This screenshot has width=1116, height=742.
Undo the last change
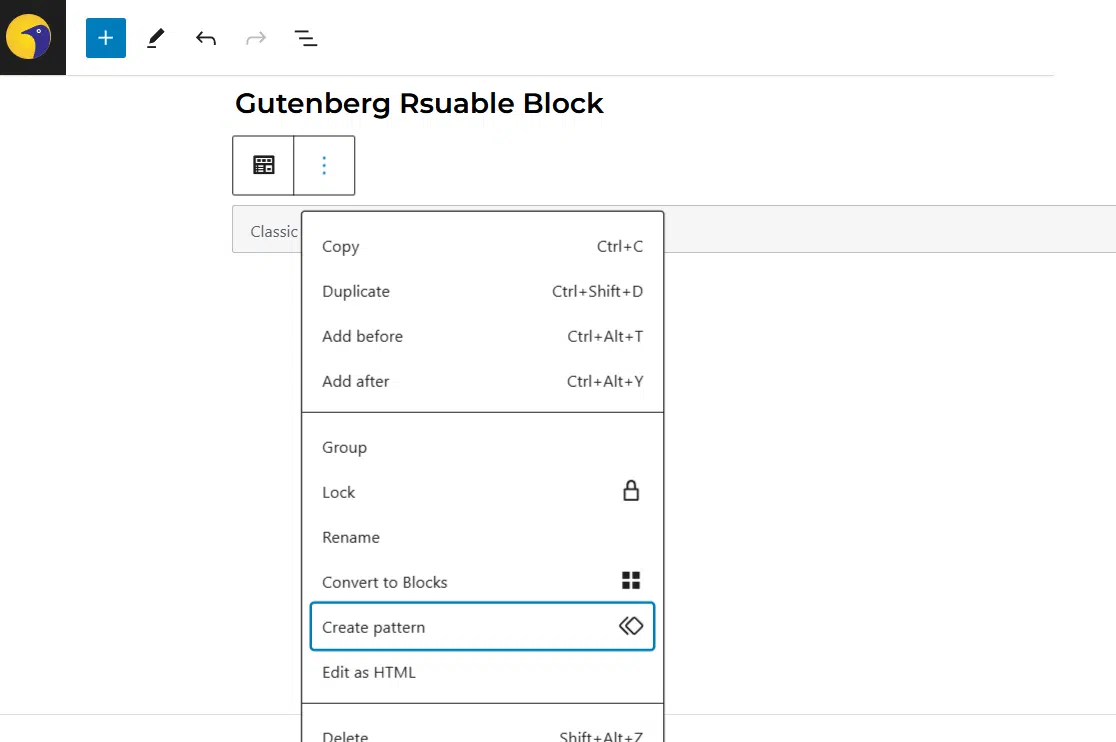coord(205,37)
